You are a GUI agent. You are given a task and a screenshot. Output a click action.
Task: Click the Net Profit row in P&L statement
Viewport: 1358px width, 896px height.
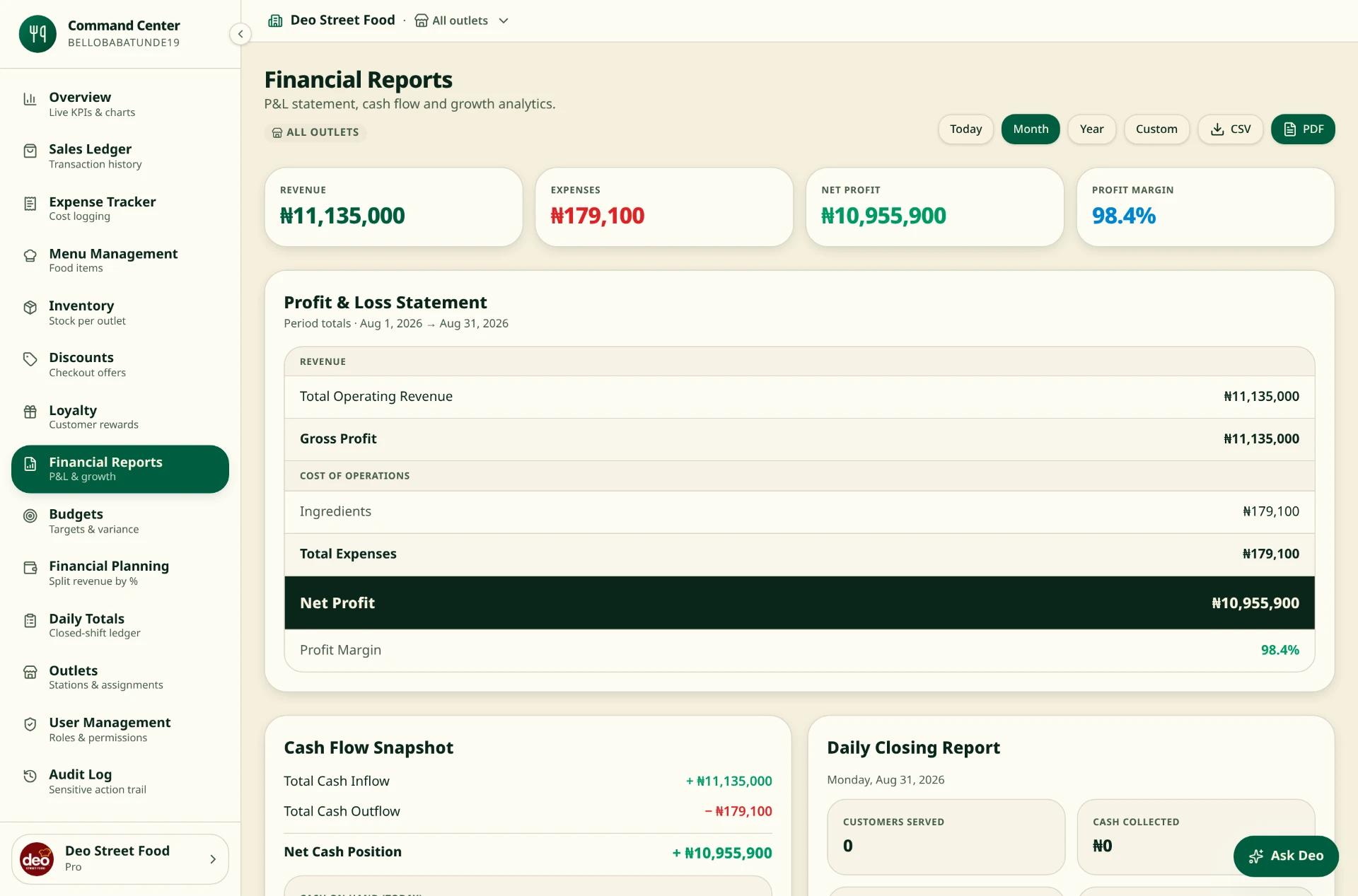pos(799,603)
